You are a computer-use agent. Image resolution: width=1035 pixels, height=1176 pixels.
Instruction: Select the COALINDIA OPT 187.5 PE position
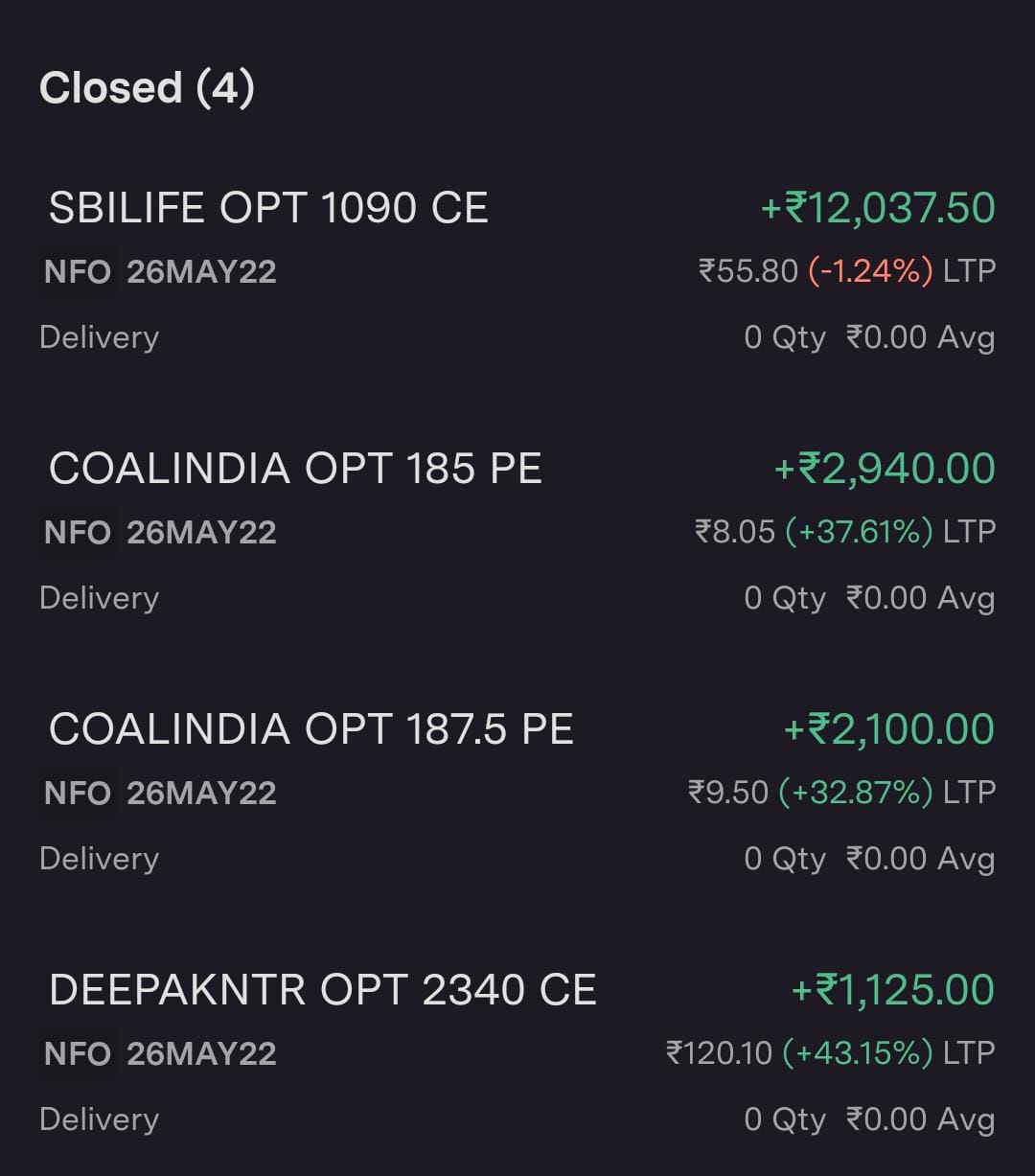click(x=310, y=729)
